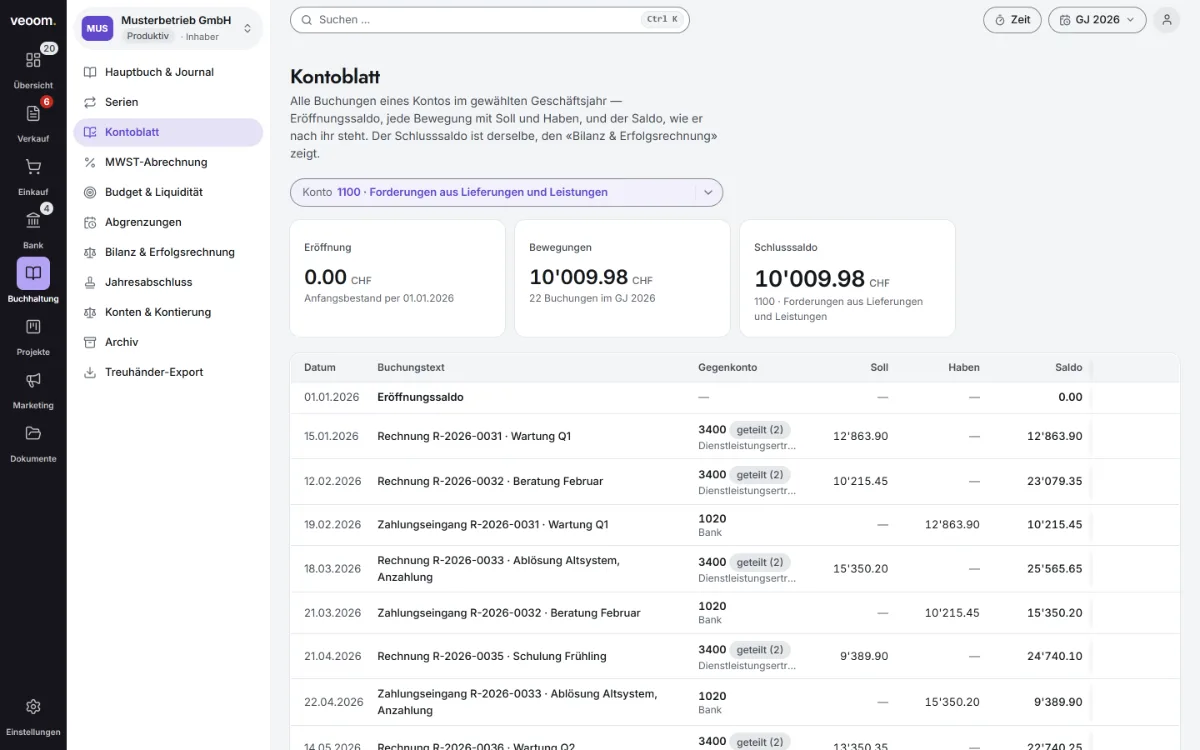This screenshot has width=1200, height=750.
Task: Click the geteilt (2) badge for R-2026-0033 Rechnung
Action: [x=760, y=562]
